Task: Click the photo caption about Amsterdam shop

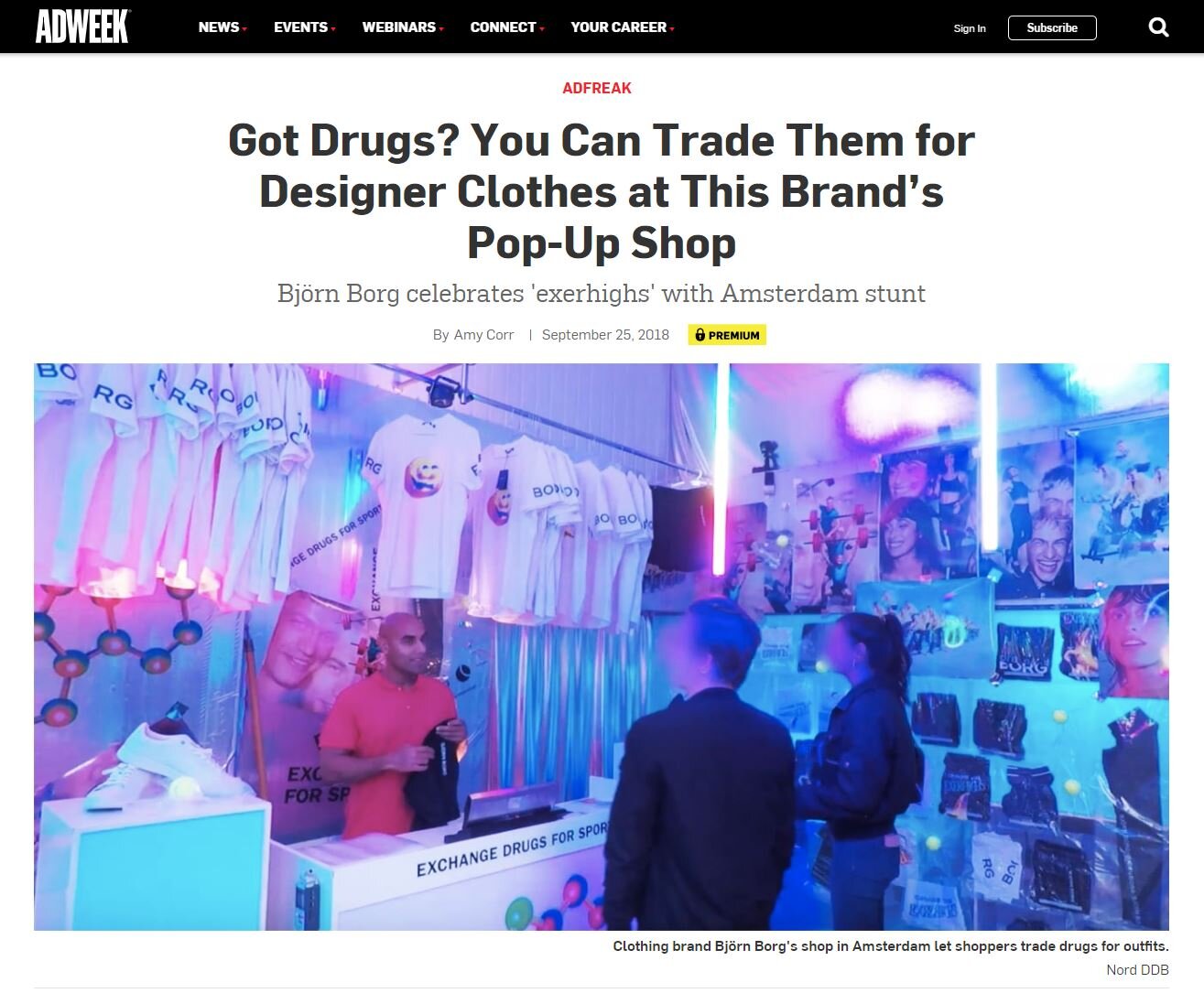Action: (891, 946)
